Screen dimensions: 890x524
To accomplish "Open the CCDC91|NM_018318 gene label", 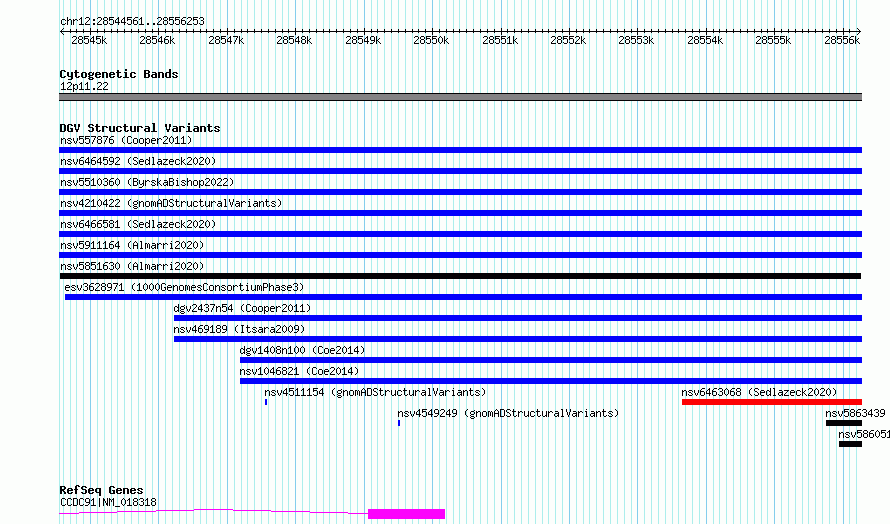I will pyautogui.click(x=108, y=502).
